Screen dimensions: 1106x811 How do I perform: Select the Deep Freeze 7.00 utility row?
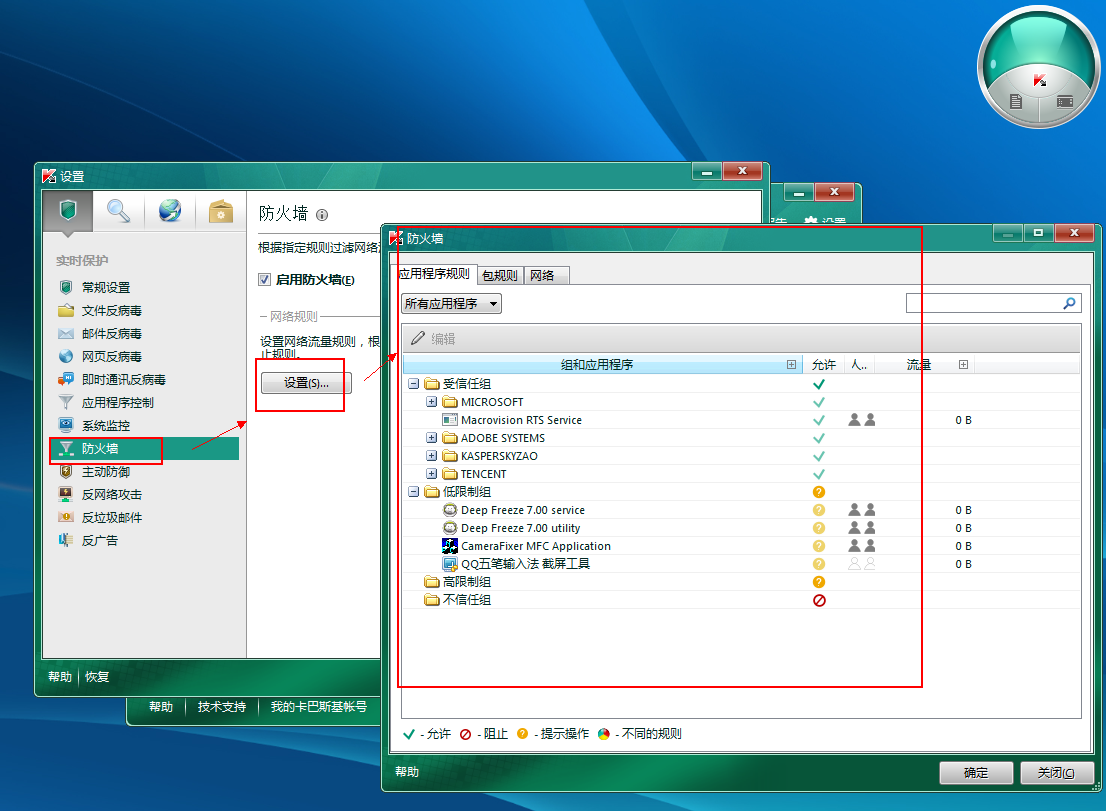(x=741, y=528)
